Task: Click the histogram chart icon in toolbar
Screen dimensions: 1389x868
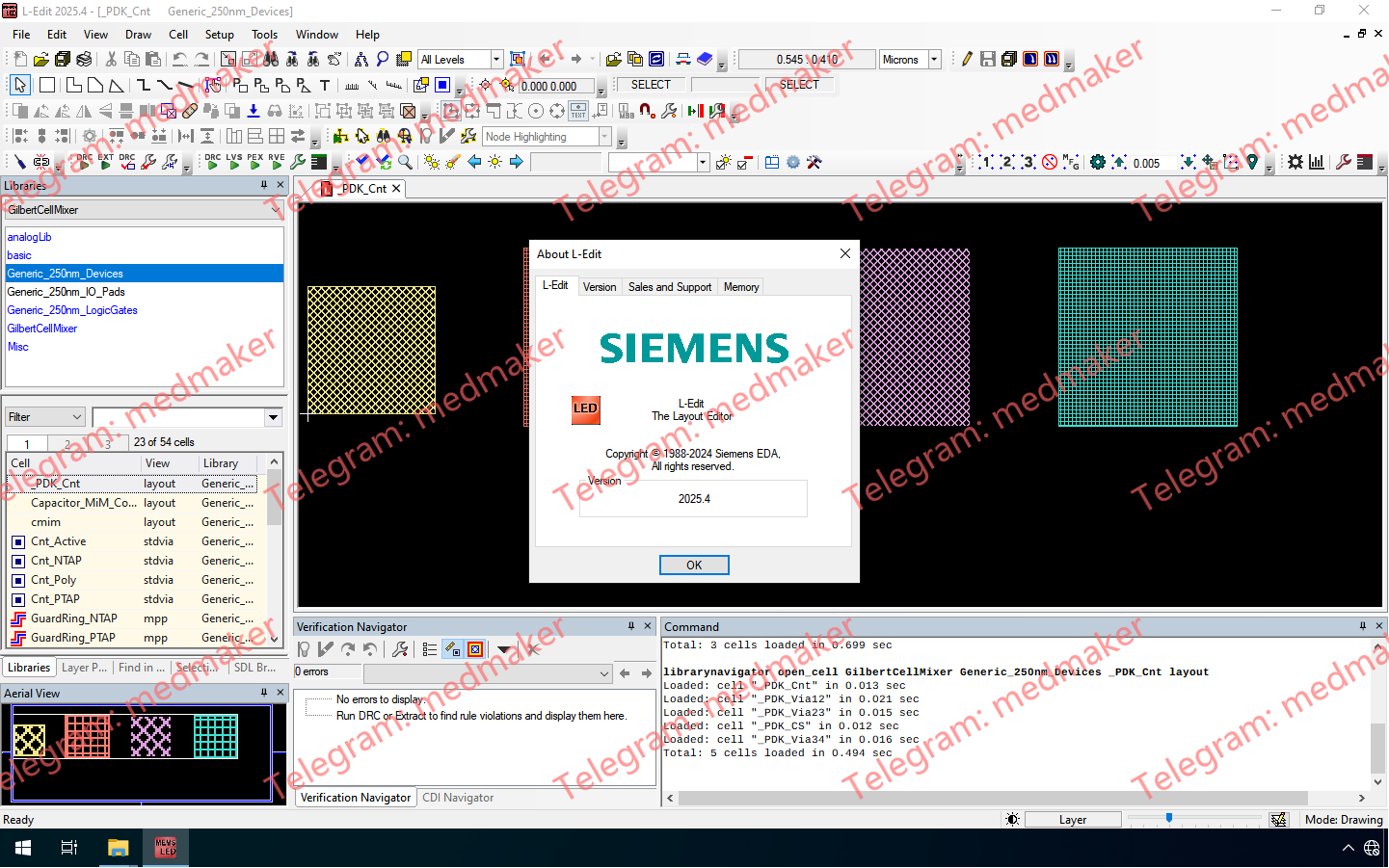Action: [x=1316, y=163]
